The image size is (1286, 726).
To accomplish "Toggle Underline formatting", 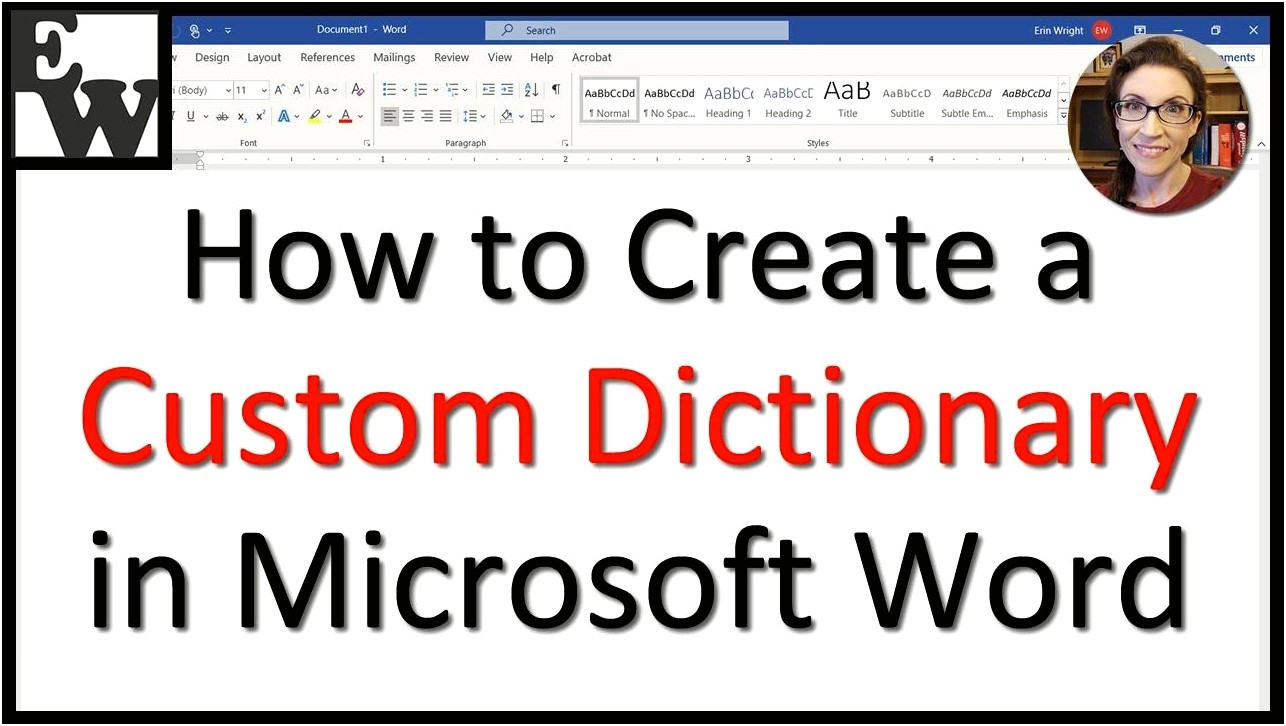I will [190, 117].
